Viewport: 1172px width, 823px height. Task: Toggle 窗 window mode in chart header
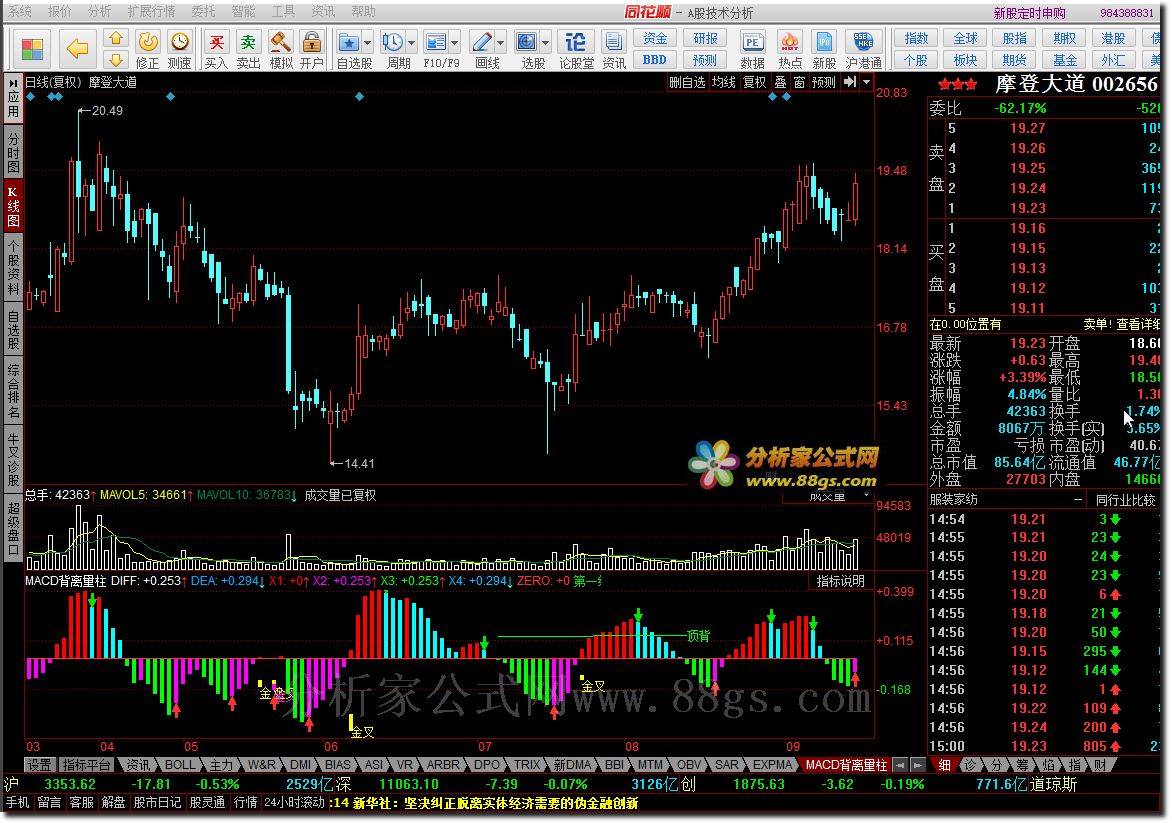pos(799,82)
